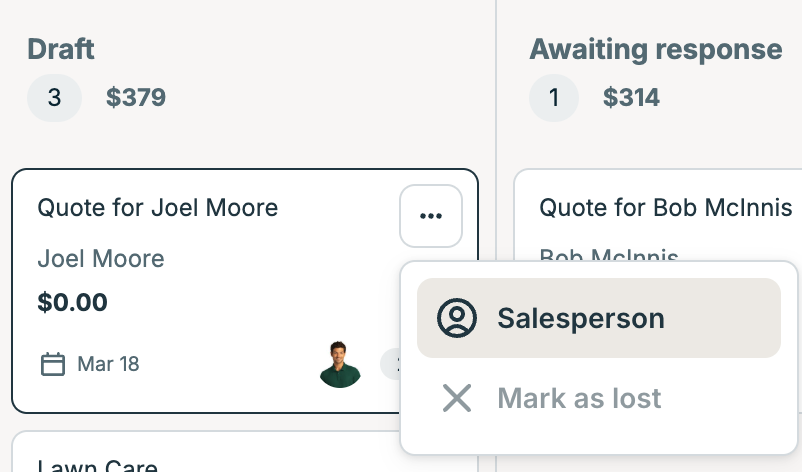Click the Joel Moore client name

[100, 259]
